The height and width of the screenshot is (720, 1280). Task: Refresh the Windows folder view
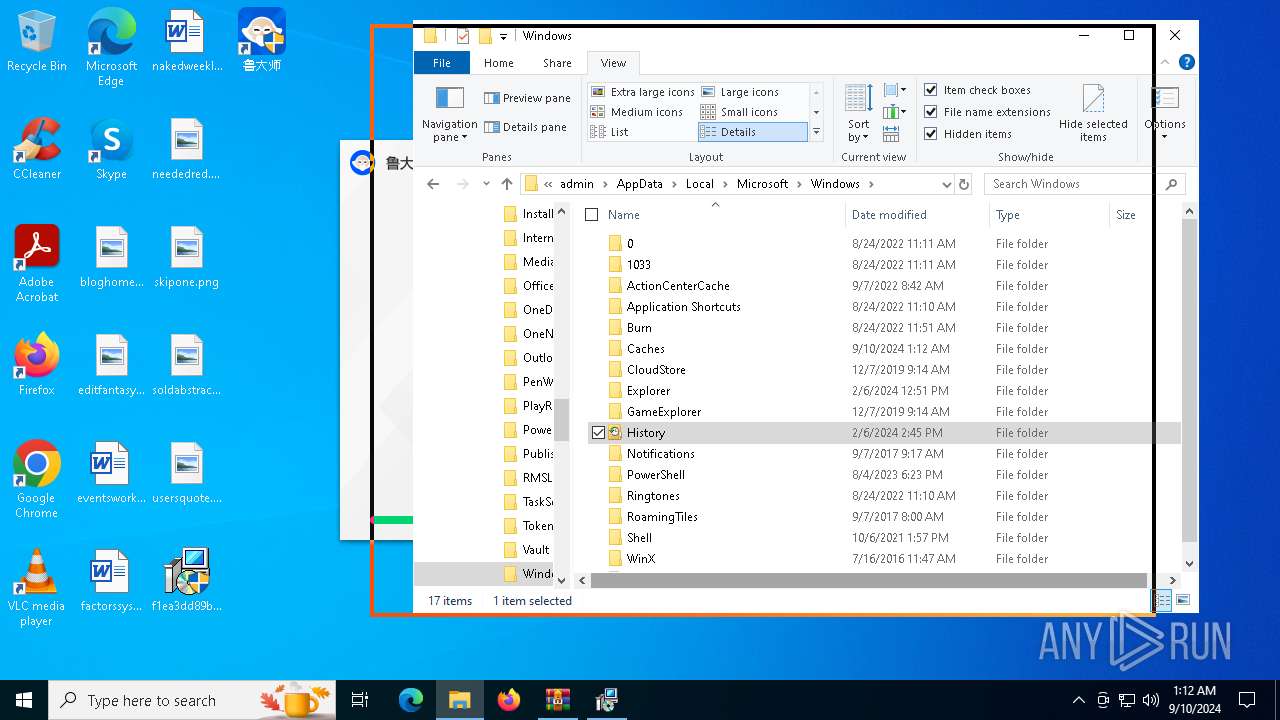(964, 184)
